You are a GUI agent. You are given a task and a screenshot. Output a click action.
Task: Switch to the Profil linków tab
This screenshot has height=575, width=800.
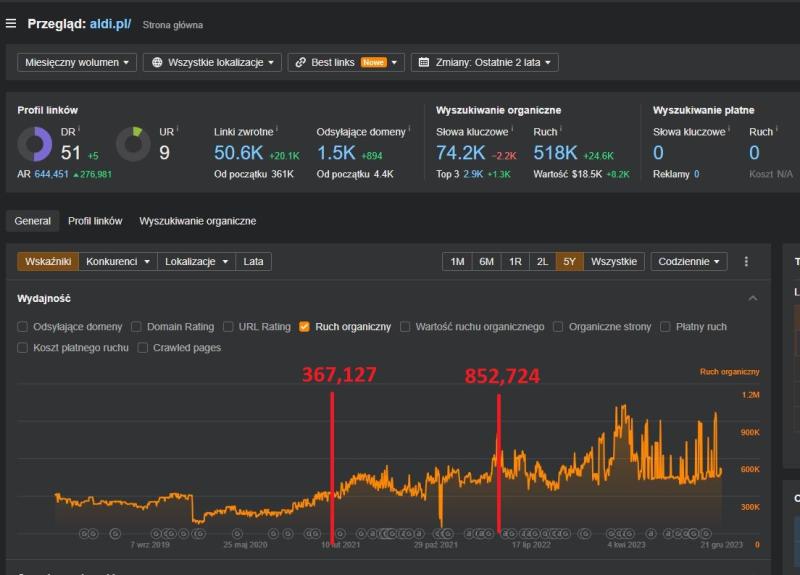95,221
